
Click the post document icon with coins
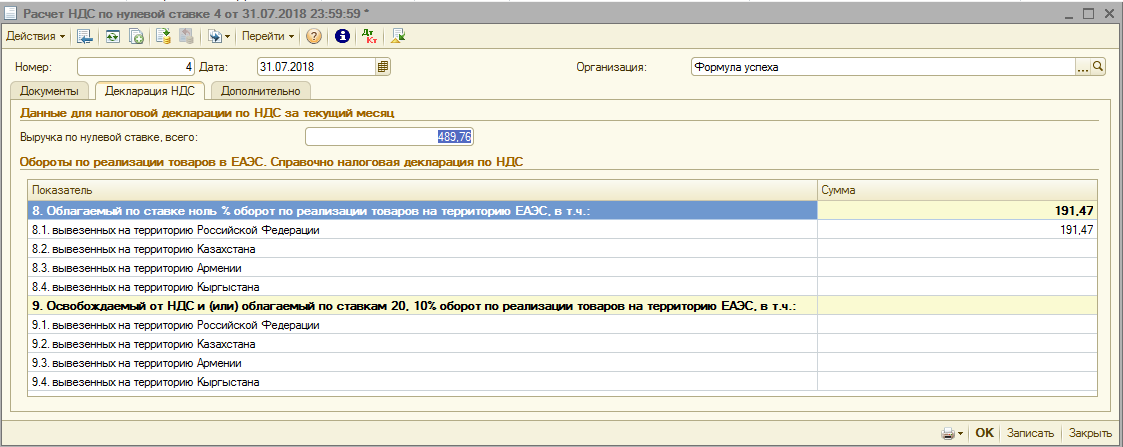pos(163,37)
